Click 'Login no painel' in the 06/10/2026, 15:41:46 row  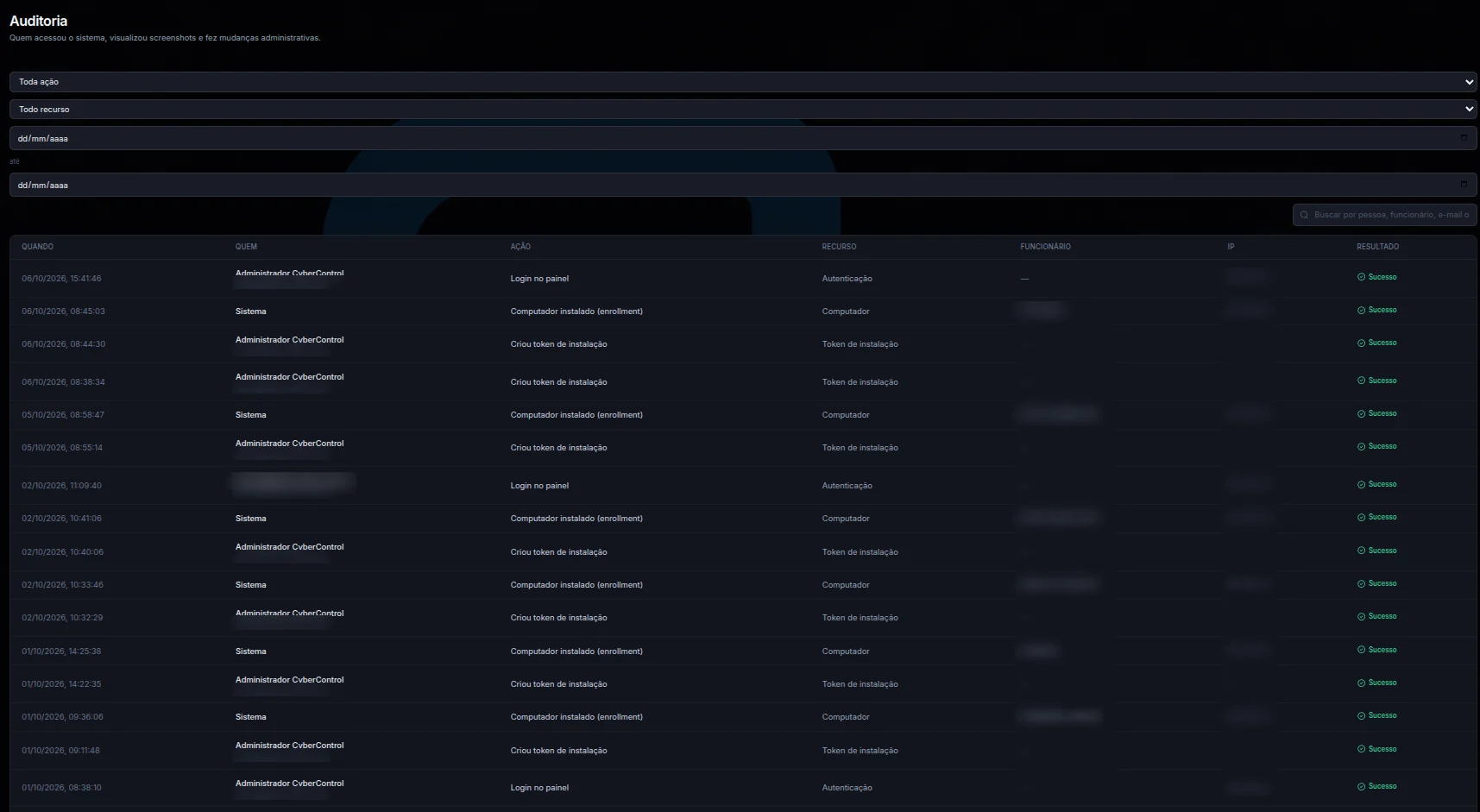coord(539,279)
